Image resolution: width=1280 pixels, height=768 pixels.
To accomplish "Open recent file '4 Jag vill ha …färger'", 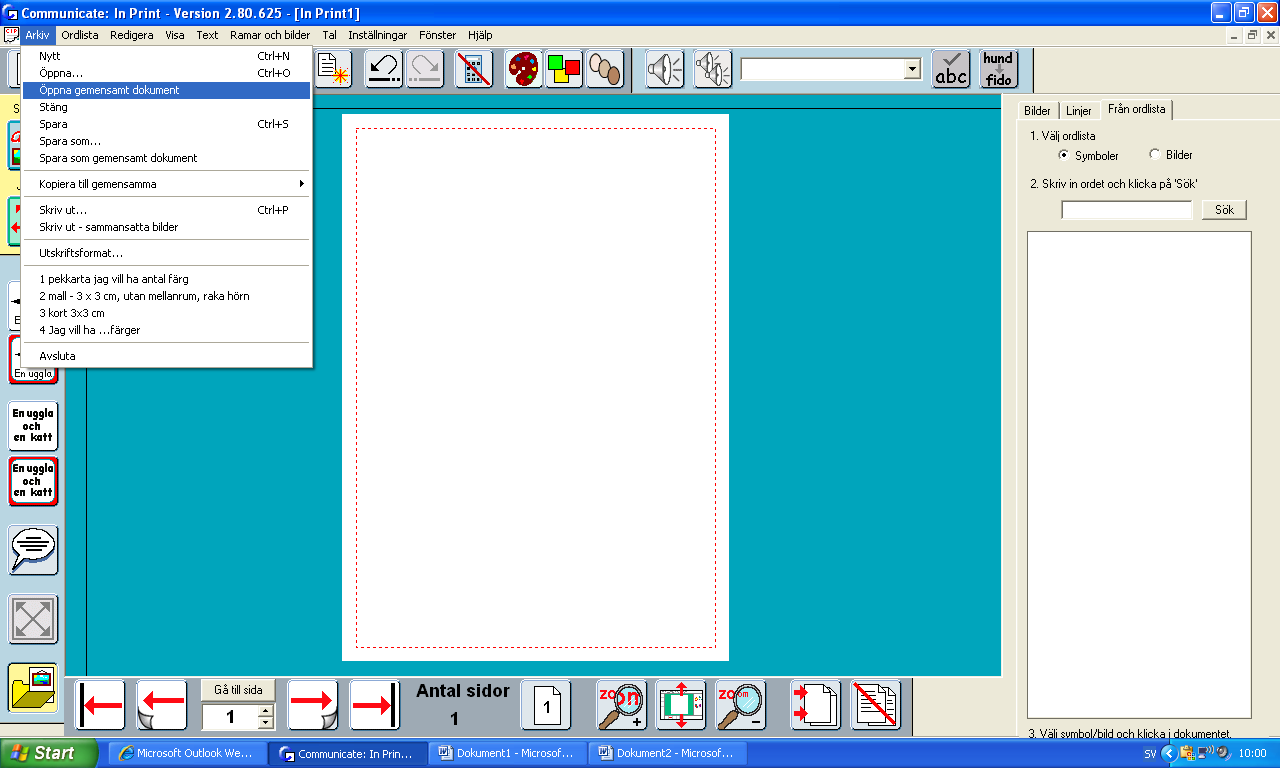I will [x=166, y=330].
